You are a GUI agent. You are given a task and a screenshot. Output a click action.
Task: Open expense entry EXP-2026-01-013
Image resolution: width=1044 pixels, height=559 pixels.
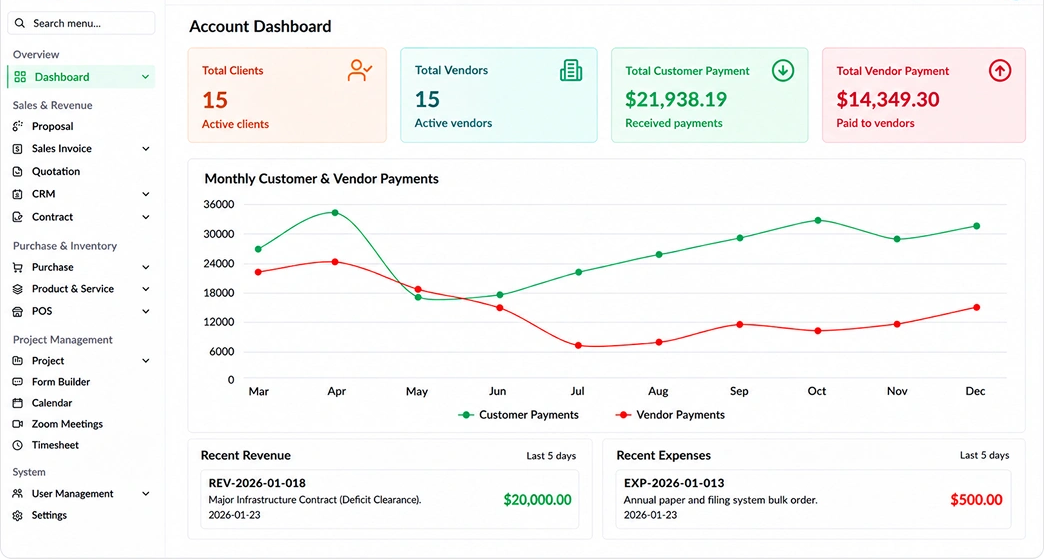[x=813, y=499]
